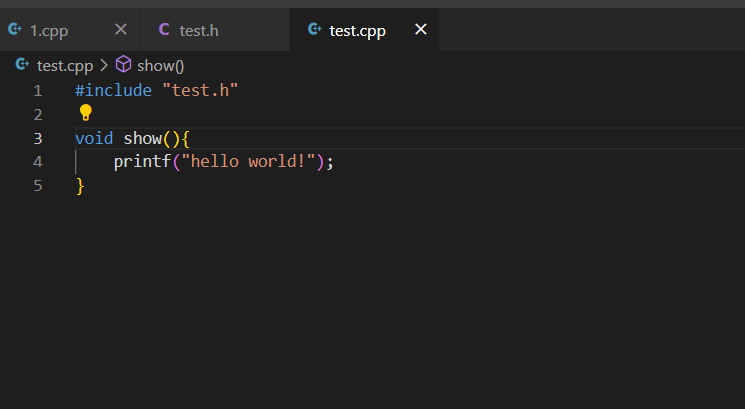Close the test.cpp editor tab
The image size is (745, 409).
421,30
